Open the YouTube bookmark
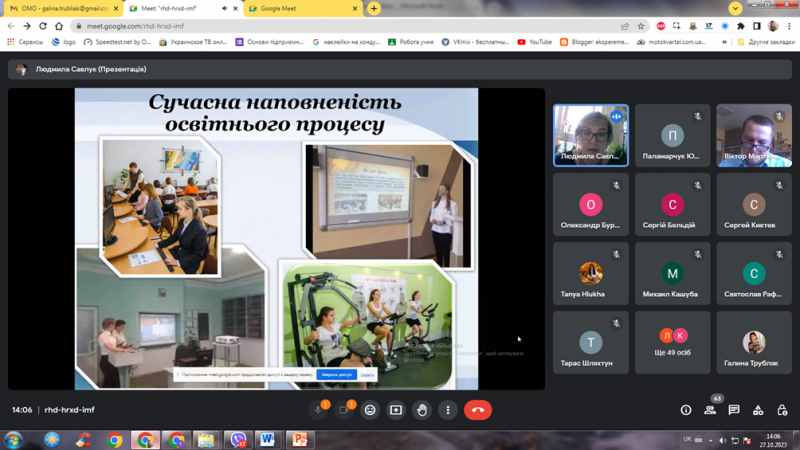The image size is (800, 450). [x=535, y=42]
